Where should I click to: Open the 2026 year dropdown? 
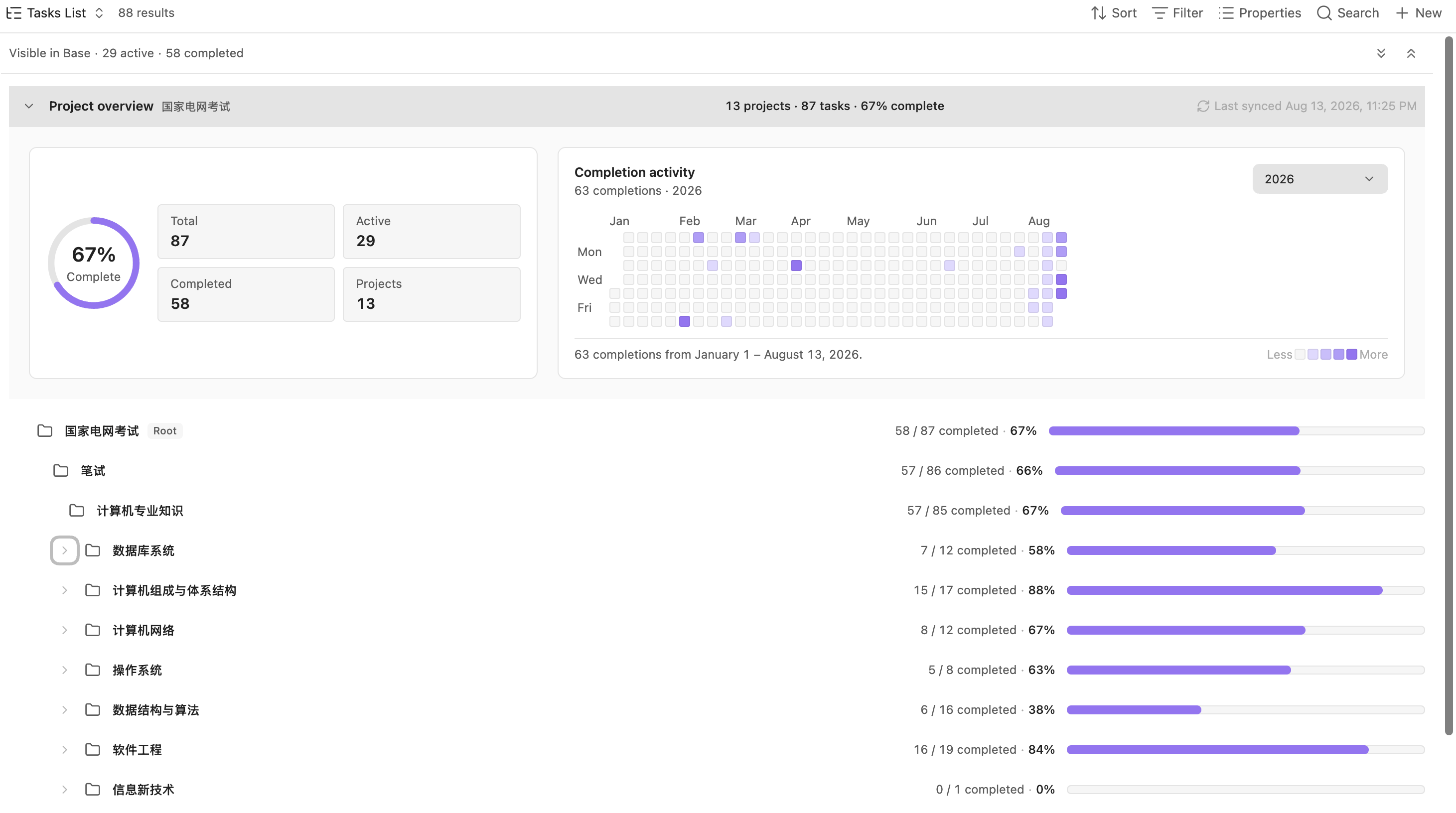1320,179
